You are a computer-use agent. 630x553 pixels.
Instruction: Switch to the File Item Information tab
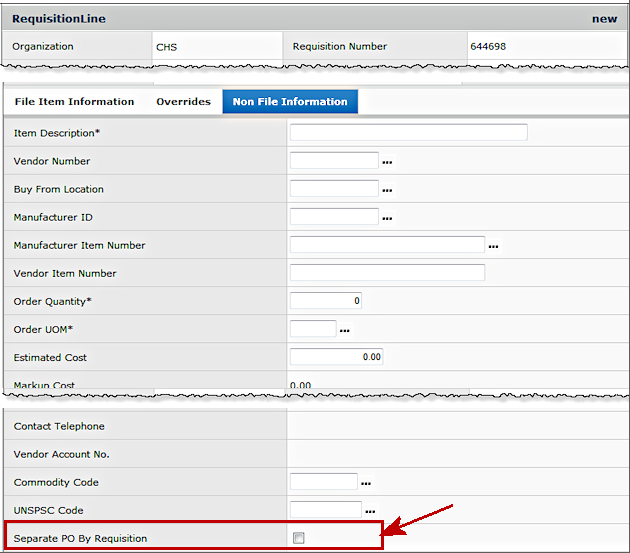[x=74, y=102]
